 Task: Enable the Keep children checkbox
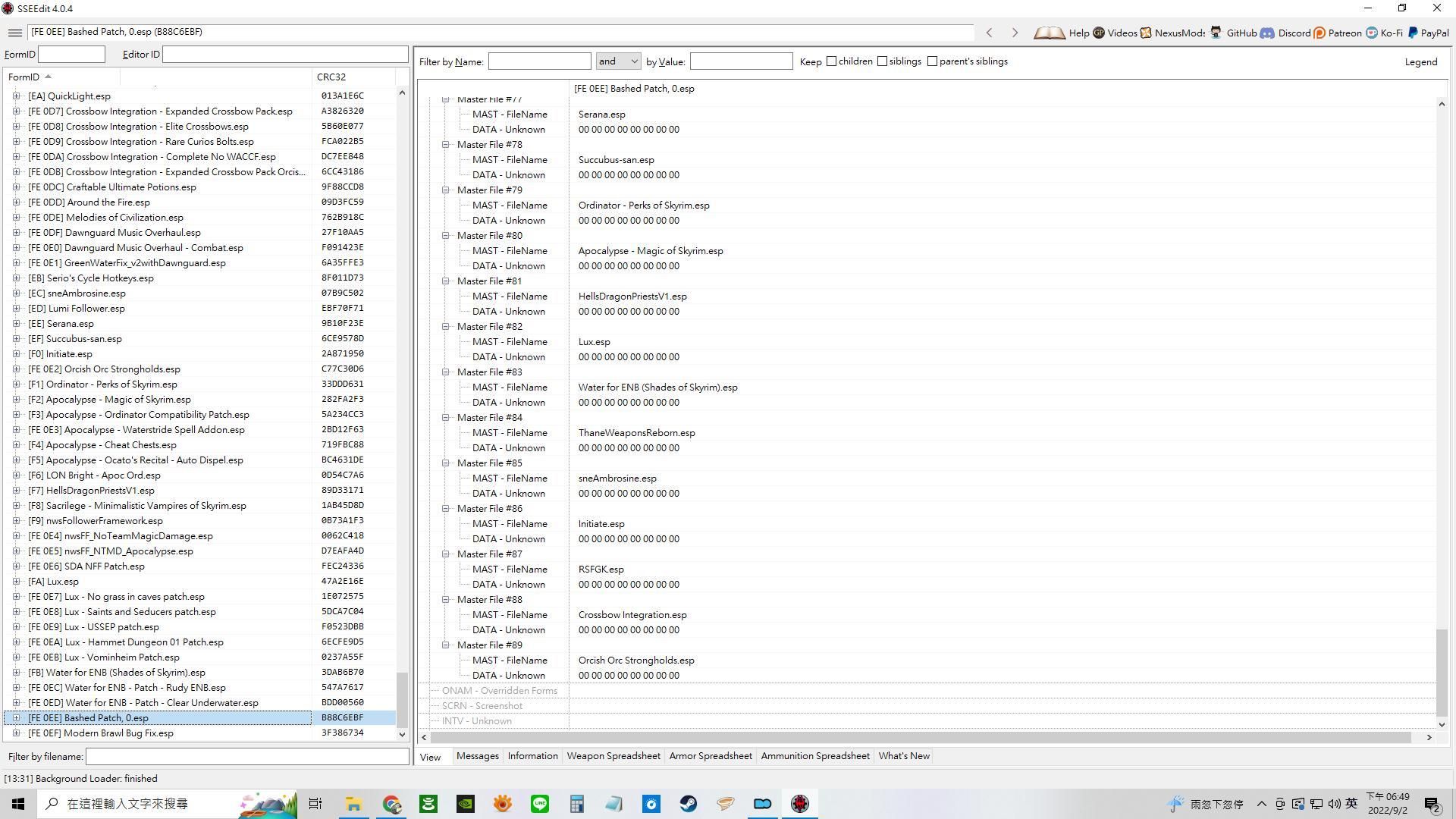pos(831,61)
